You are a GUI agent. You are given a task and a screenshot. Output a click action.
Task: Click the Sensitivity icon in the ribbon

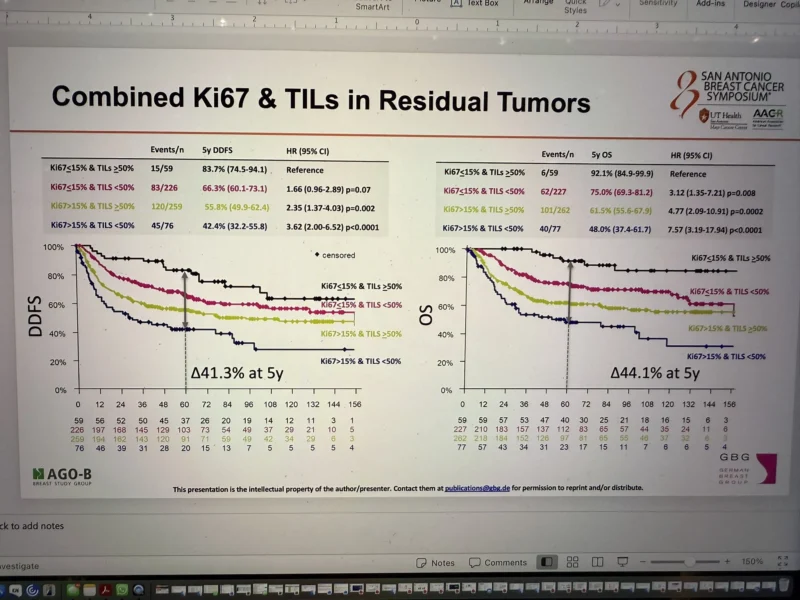(x=659, y=5)
